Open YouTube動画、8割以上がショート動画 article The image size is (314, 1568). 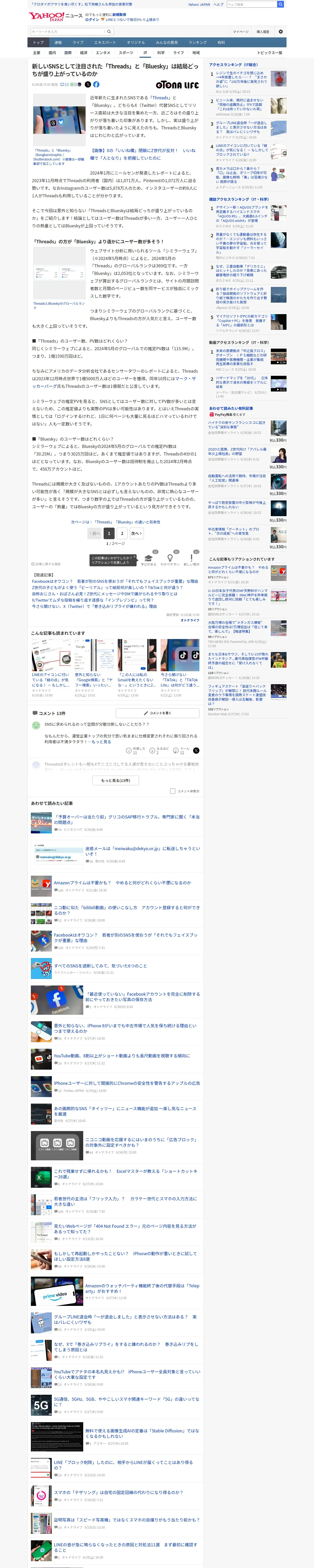[121, 1056]
